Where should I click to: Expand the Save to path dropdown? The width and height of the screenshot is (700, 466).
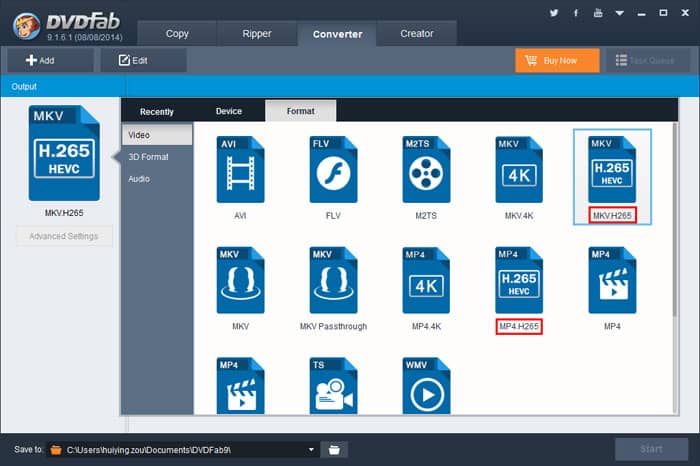tap(311, 449)
